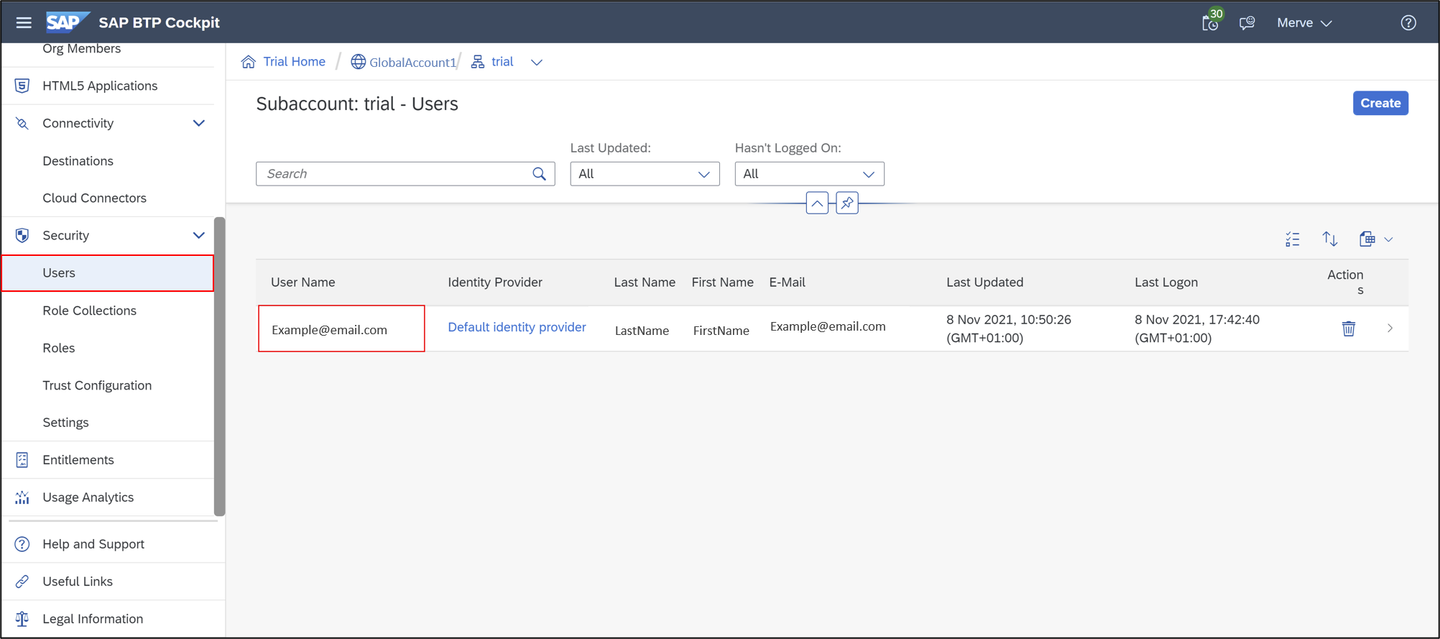Image resolution: width=1440 pixels, height=639 pixels.
Task: Open the hamburger navigation menu
Action: [x=24, y=22]
